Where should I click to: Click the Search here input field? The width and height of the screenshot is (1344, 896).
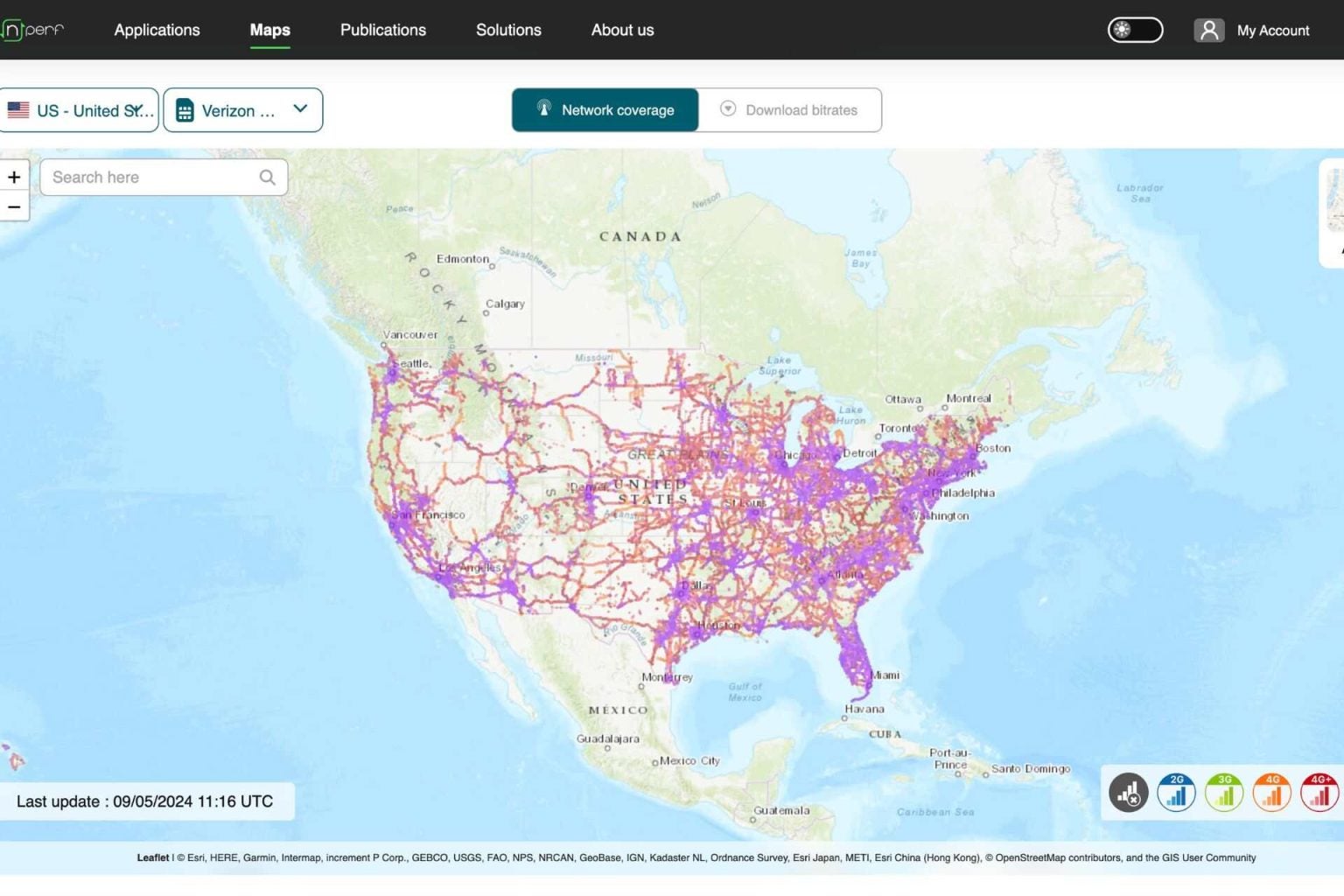click(149, 178)
